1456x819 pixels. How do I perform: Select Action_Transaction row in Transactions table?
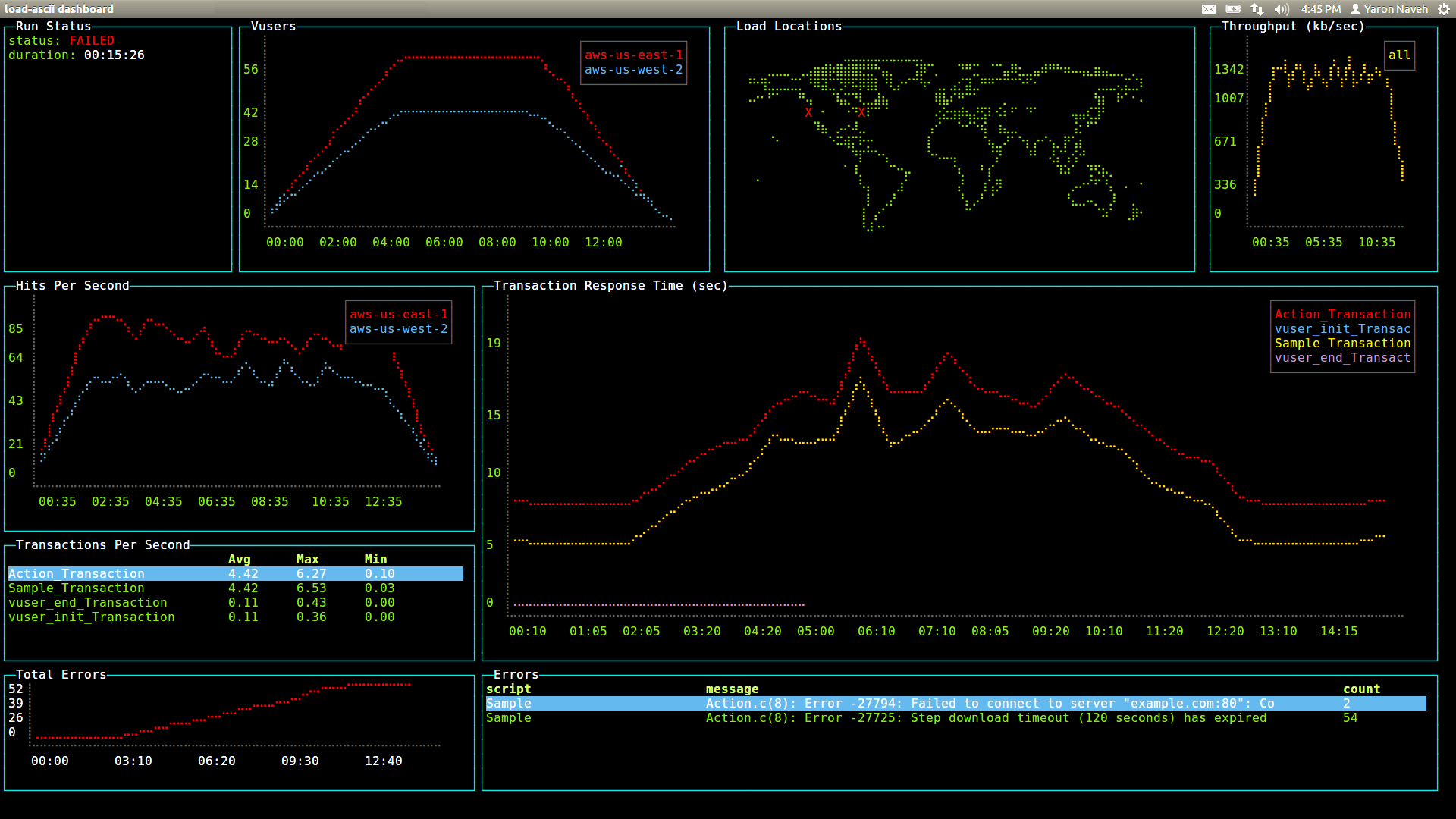tap(235, 574)
